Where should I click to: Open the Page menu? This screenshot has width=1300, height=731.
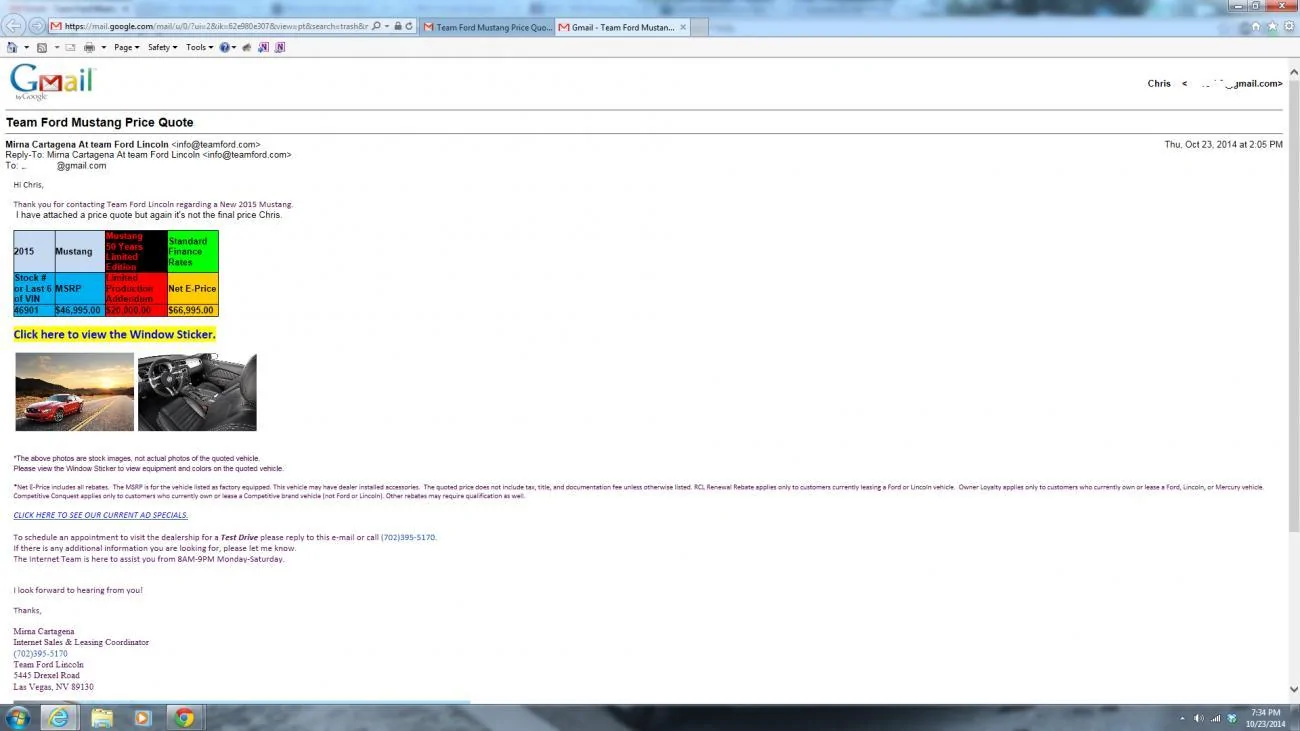pyautogui.click(x=126, y=47)
